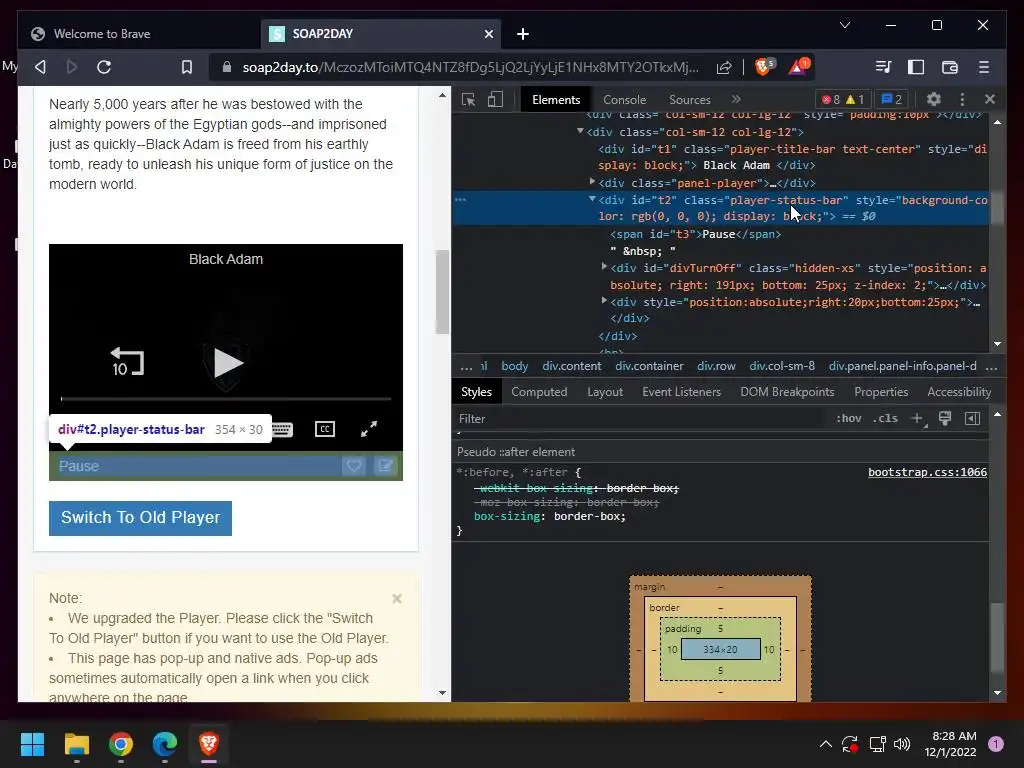This screenshot has height=768, width=1024.
Task: Click div.row in breadcrumb trail
Action: coord(716,366)
